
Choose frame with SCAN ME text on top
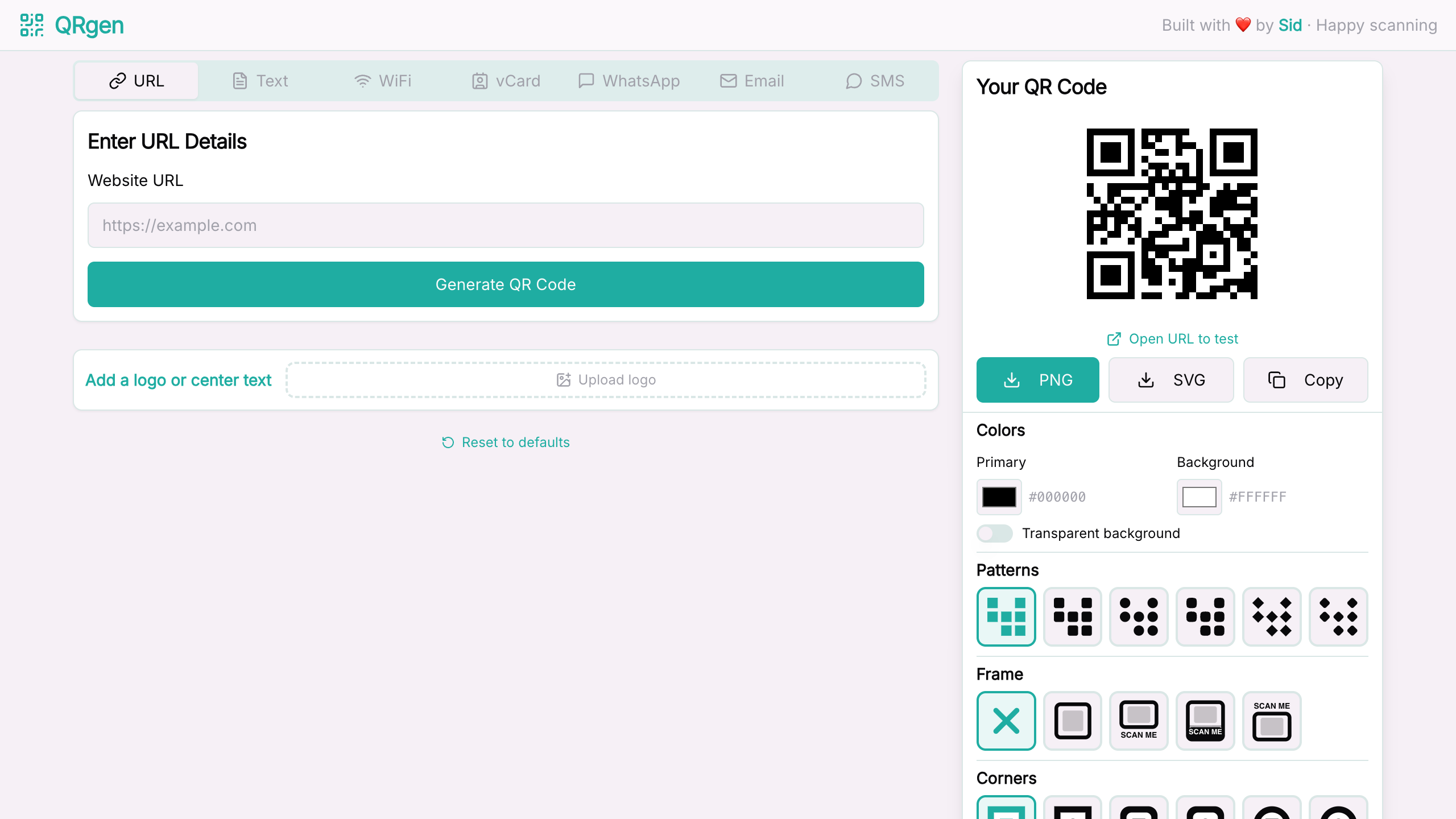point(1272,721)
